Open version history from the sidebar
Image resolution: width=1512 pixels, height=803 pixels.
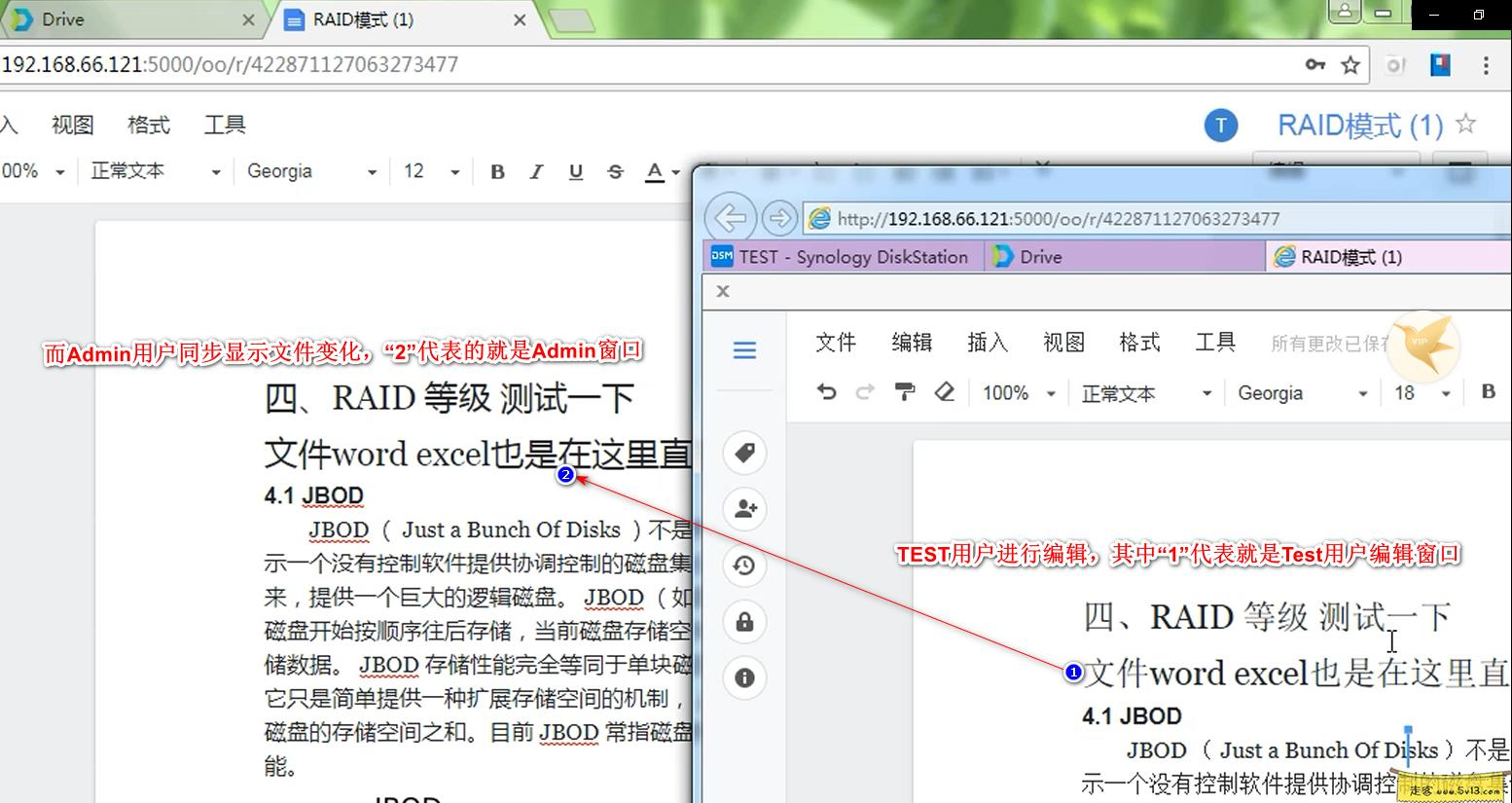coord(744,566)
